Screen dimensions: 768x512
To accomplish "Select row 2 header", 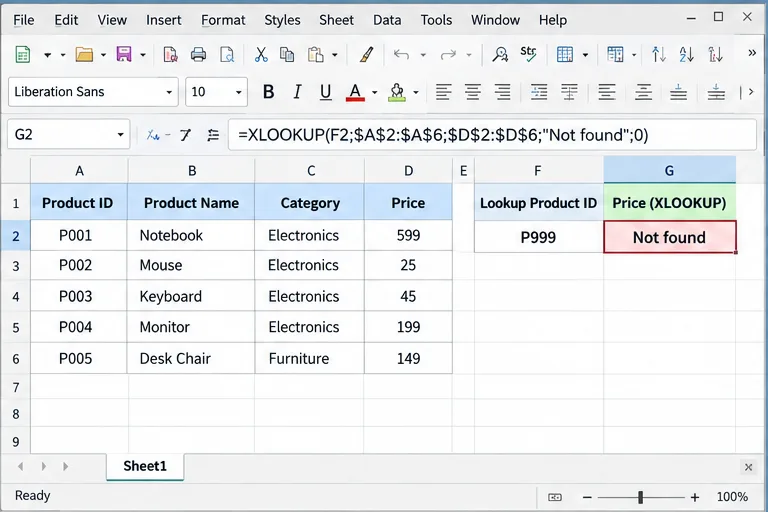I will coord(16,236).
